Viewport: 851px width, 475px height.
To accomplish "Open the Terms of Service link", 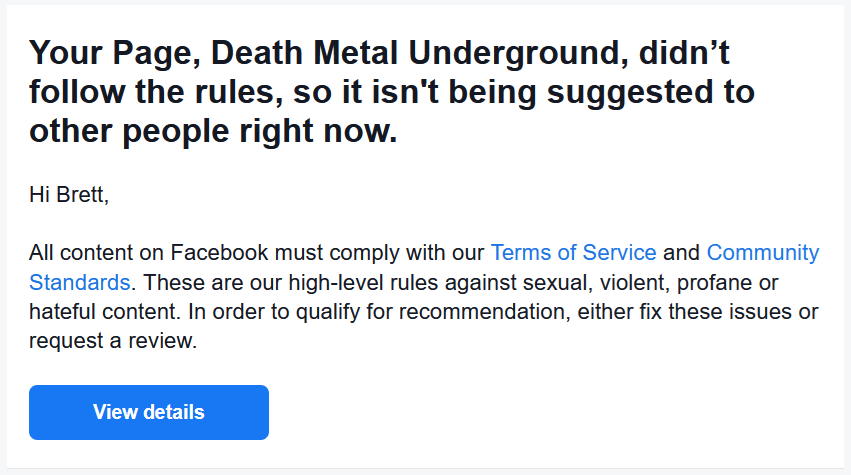I will click(x=573, y=253).
